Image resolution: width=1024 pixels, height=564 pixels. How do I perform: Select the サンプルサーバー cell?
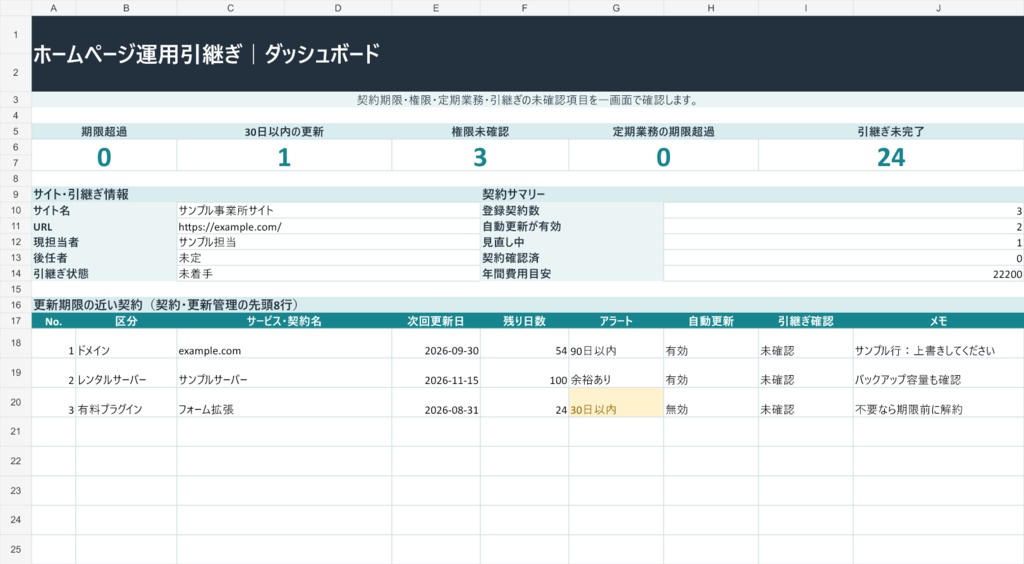pyautogui.click(x=284, y=373)
